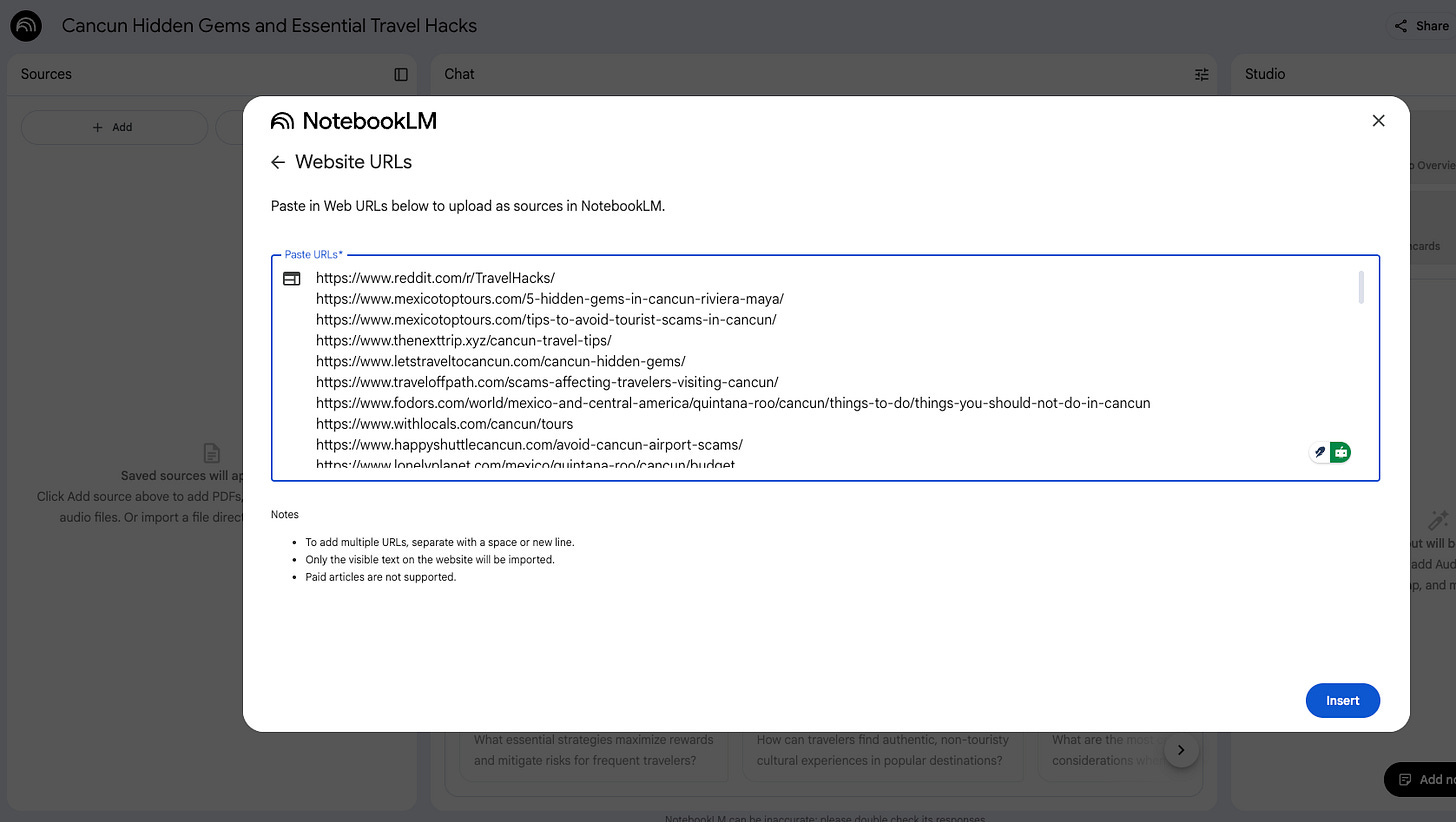The width and height of the screenshot is (1456, 822).
Task: Click the thenexttrip.xyz cancun-travel-tips URL
Action: (463, 340)
